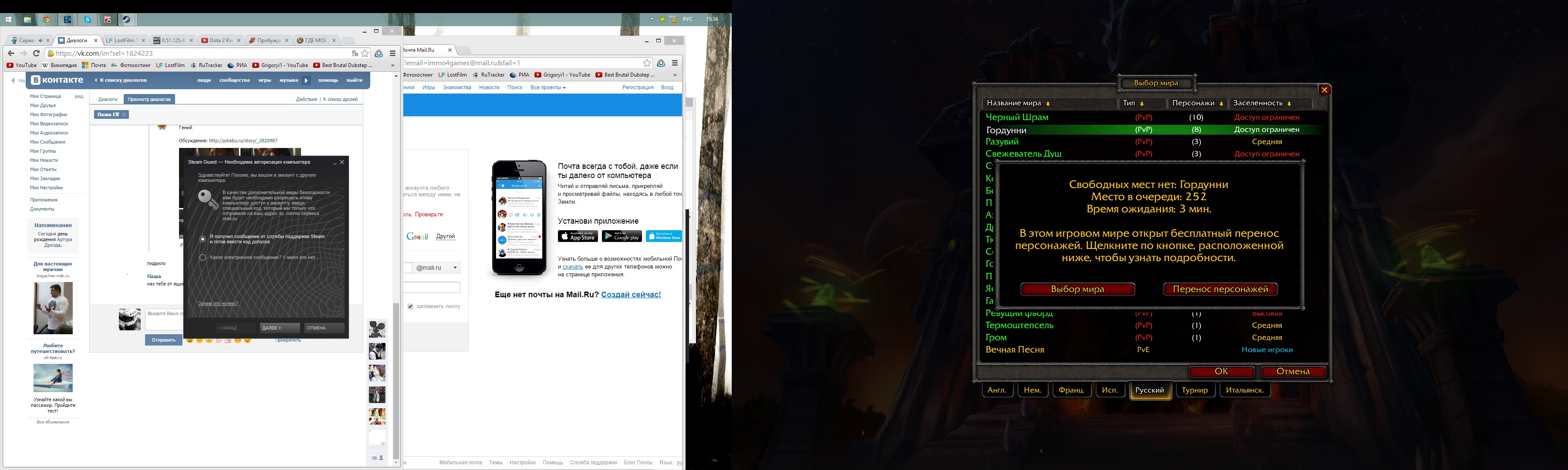The height and width of the screenshot is (470, 1568).
Task: Click the Google Play download badge
Action: 622,236
